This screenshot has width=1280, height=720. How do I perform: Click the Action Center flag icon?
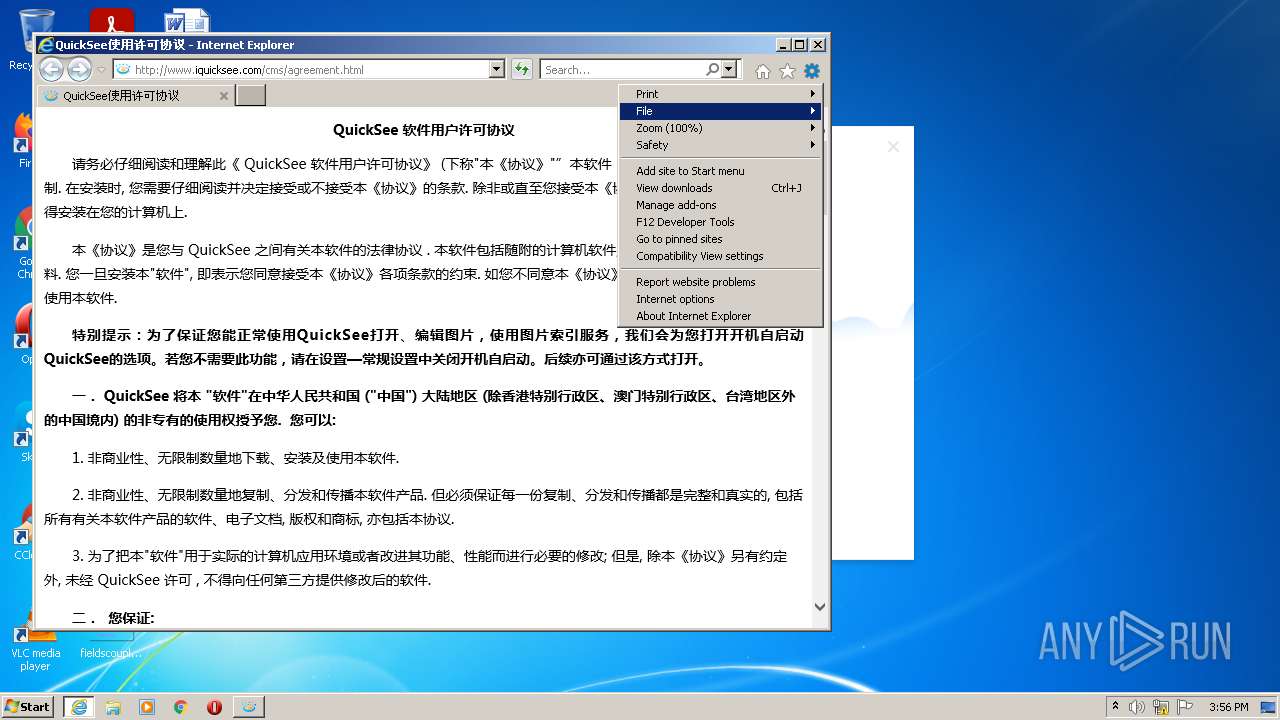1185,707
